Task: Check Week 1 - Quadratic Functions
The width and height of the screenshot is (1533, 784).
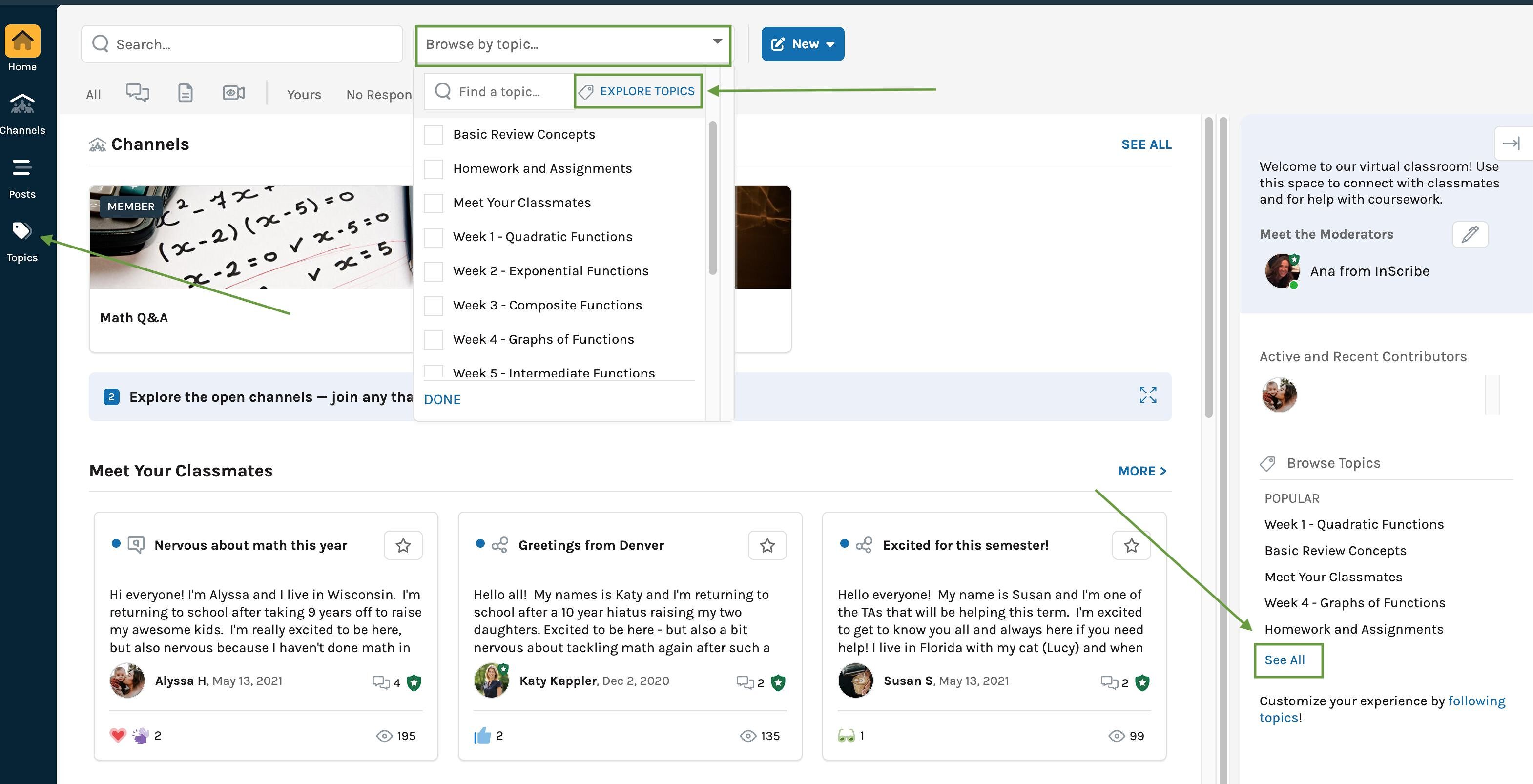Action: tap(433, 237)
